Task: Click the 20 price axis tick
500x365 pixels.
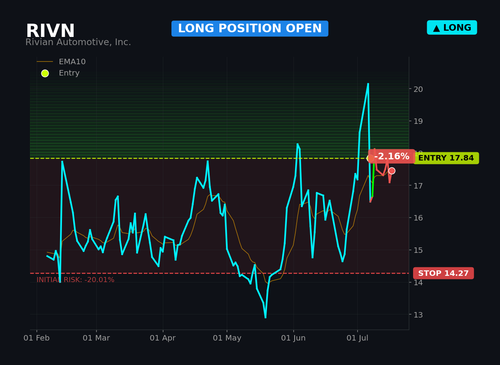Action: (418, 89)
